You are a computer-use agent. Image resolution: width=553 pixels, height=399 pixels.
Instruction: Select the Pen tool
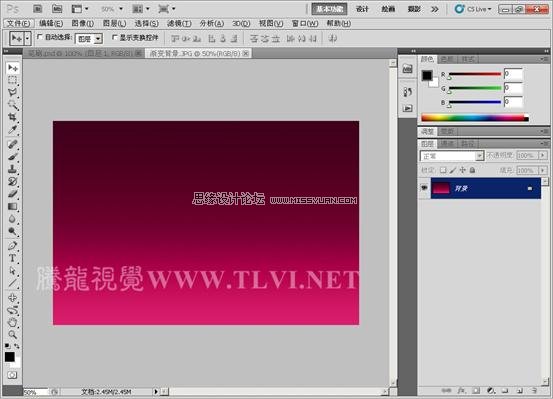tap(13, 246)
